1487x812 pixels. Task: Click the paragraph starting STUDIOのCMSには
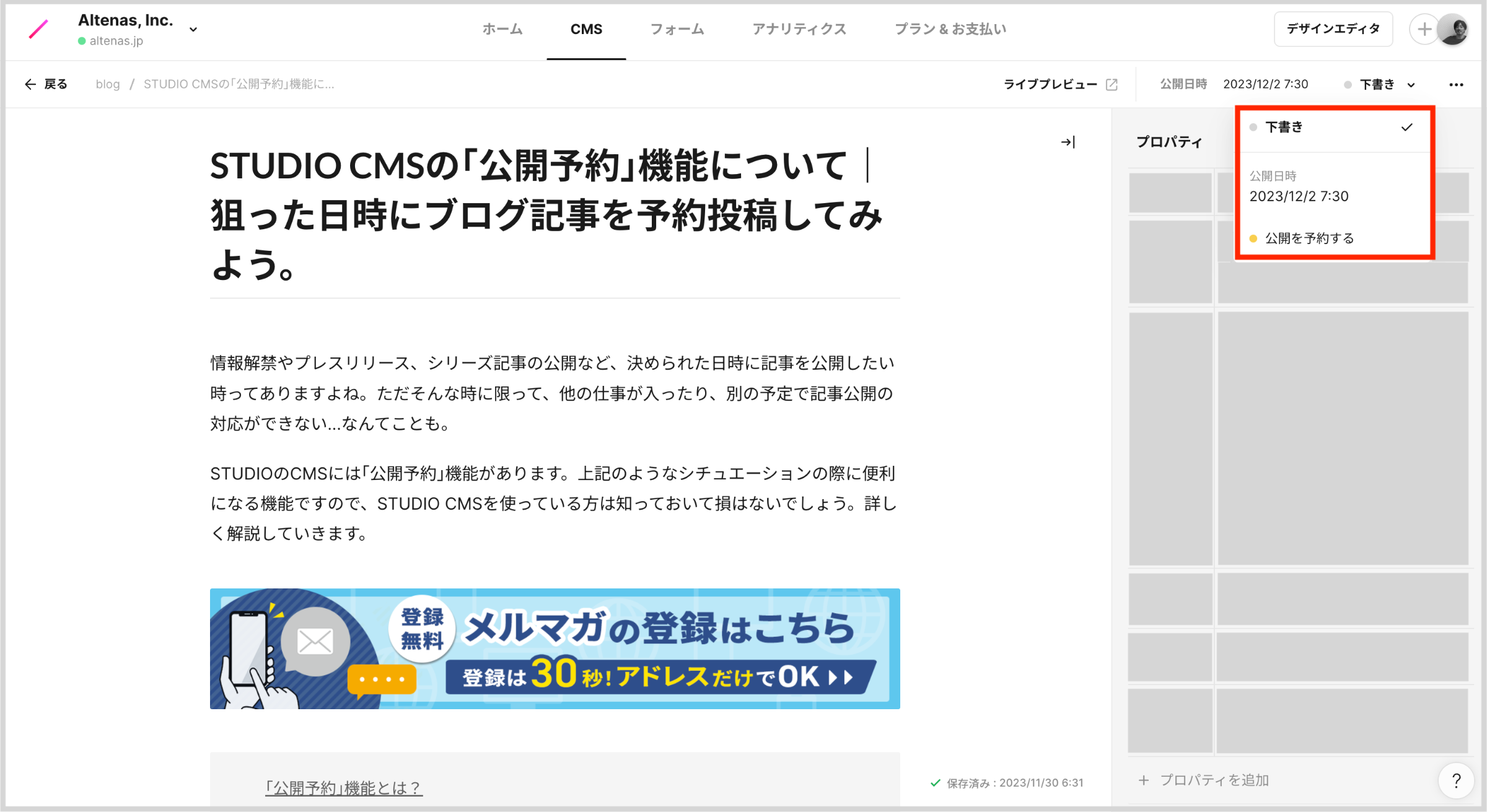[554, 504]
